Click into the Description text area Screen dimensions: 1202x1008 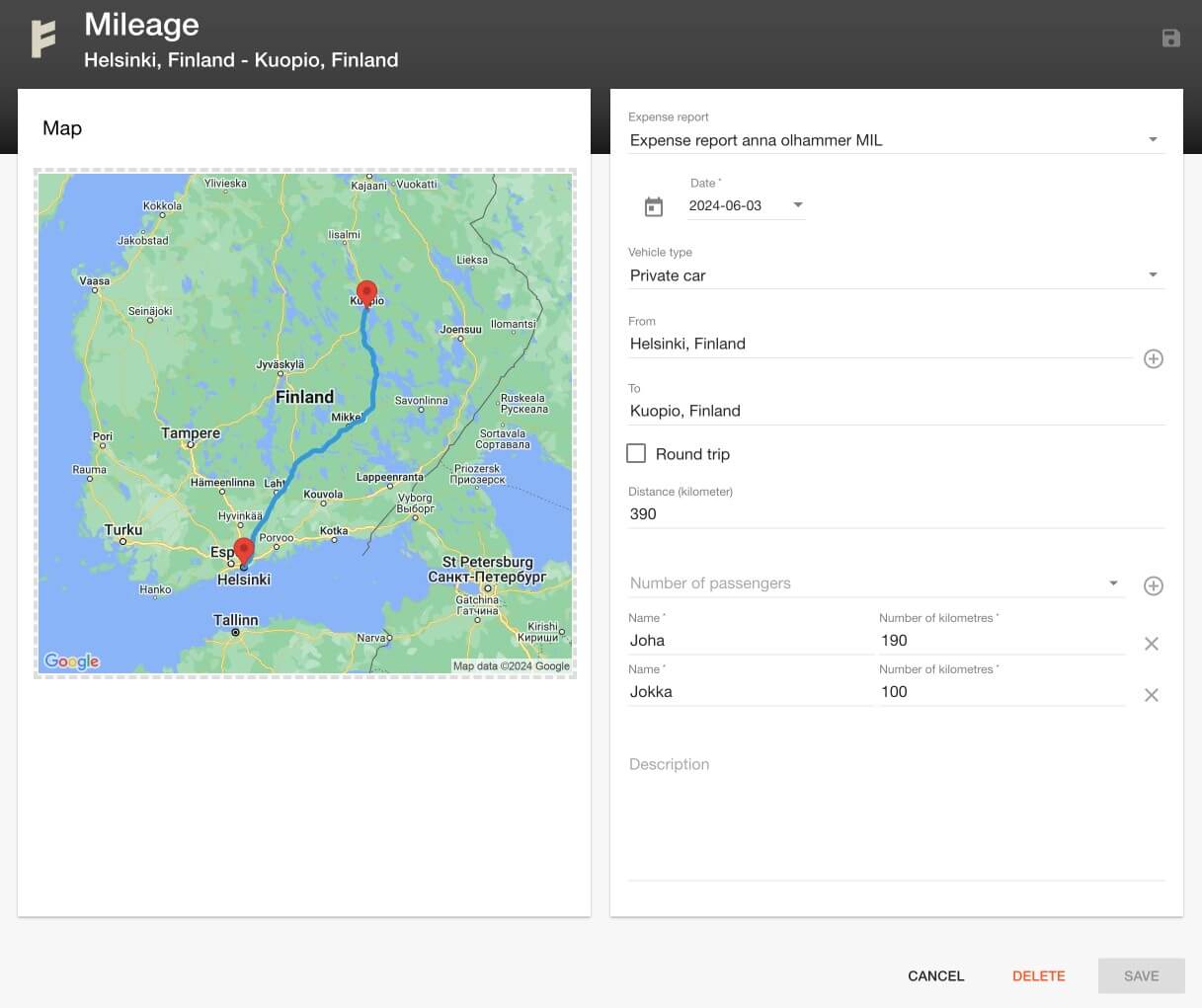pyautogui.click(x=895, y=814)
